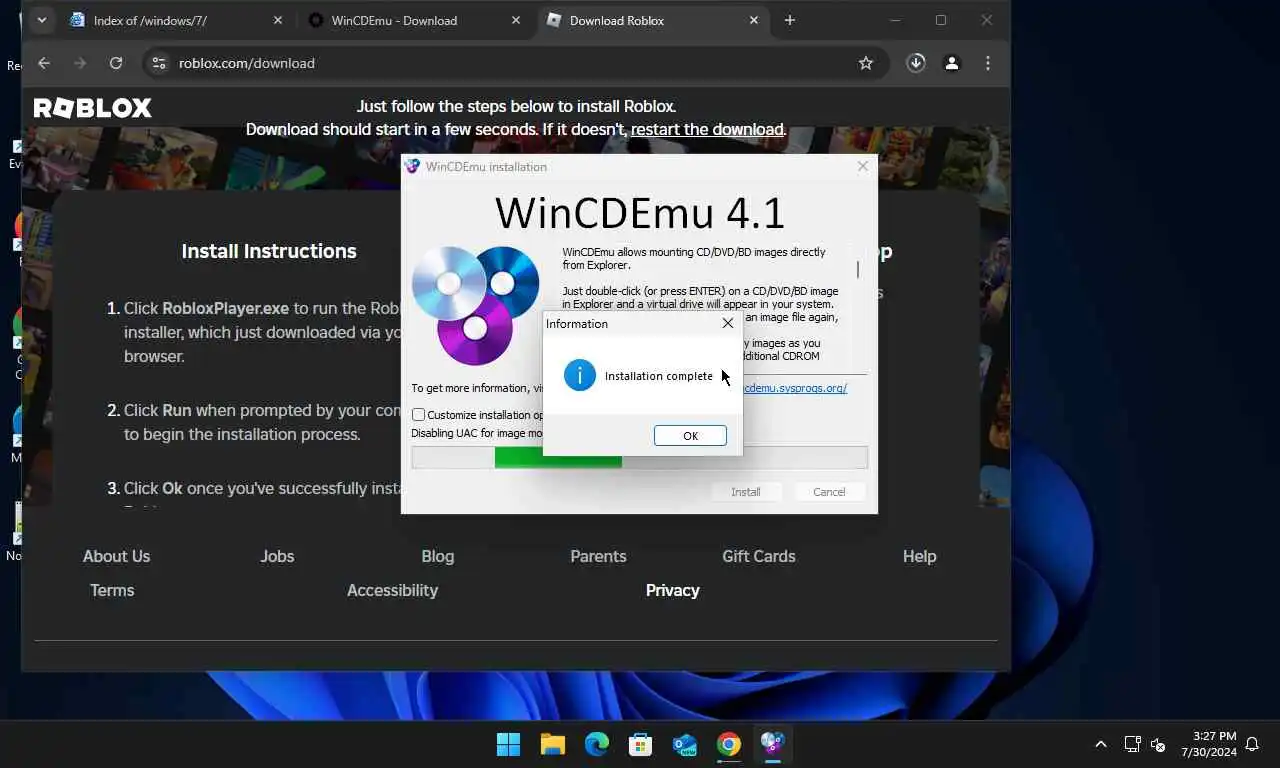The image size is (1280, 768).
Task: Open Privacy footer link
Action: click(x=672, y=590)
